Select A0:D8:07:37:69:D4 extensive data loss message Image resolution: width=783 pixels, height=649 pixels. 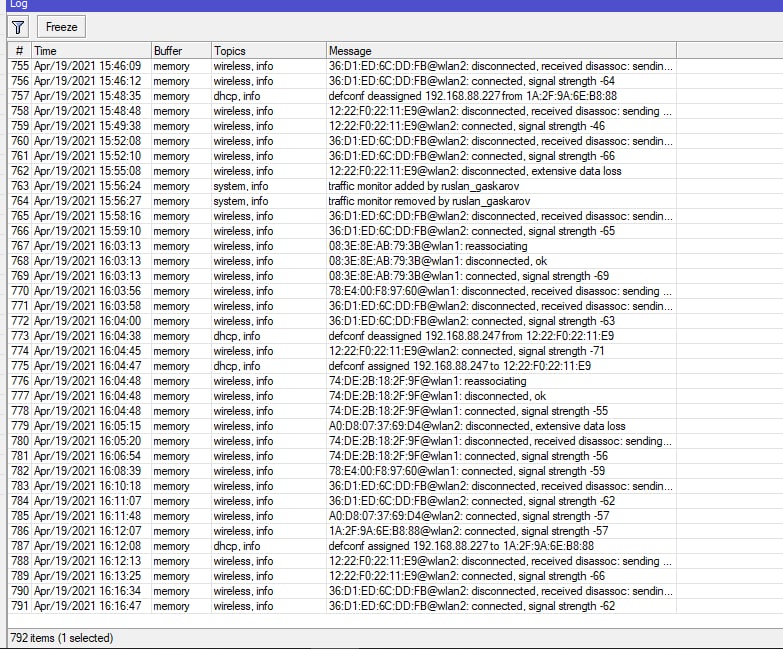tap(477, 426)
